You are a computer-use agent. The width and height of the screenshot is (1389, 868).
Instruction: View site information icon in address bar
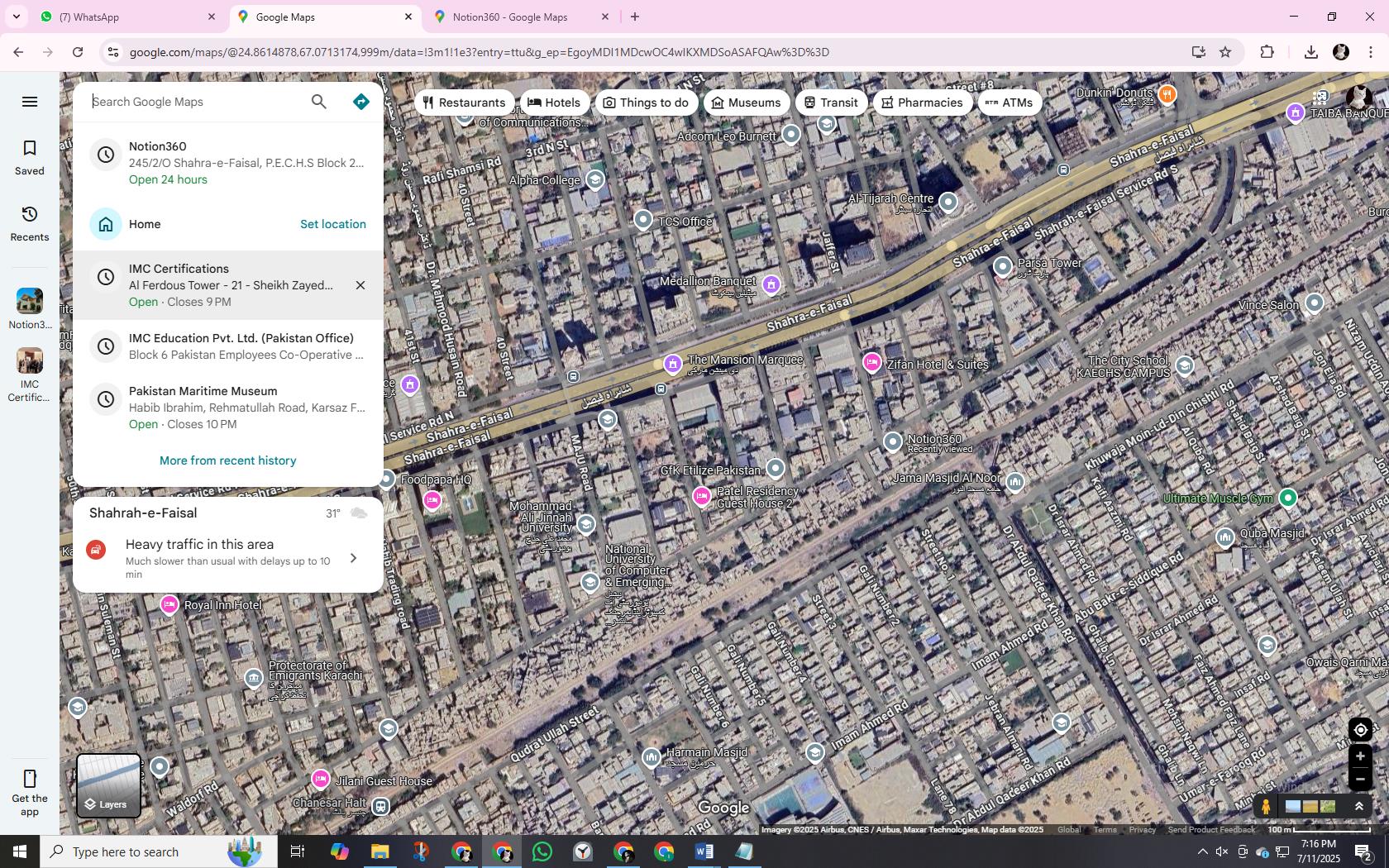pyautogui.click(x=113, y=52)
